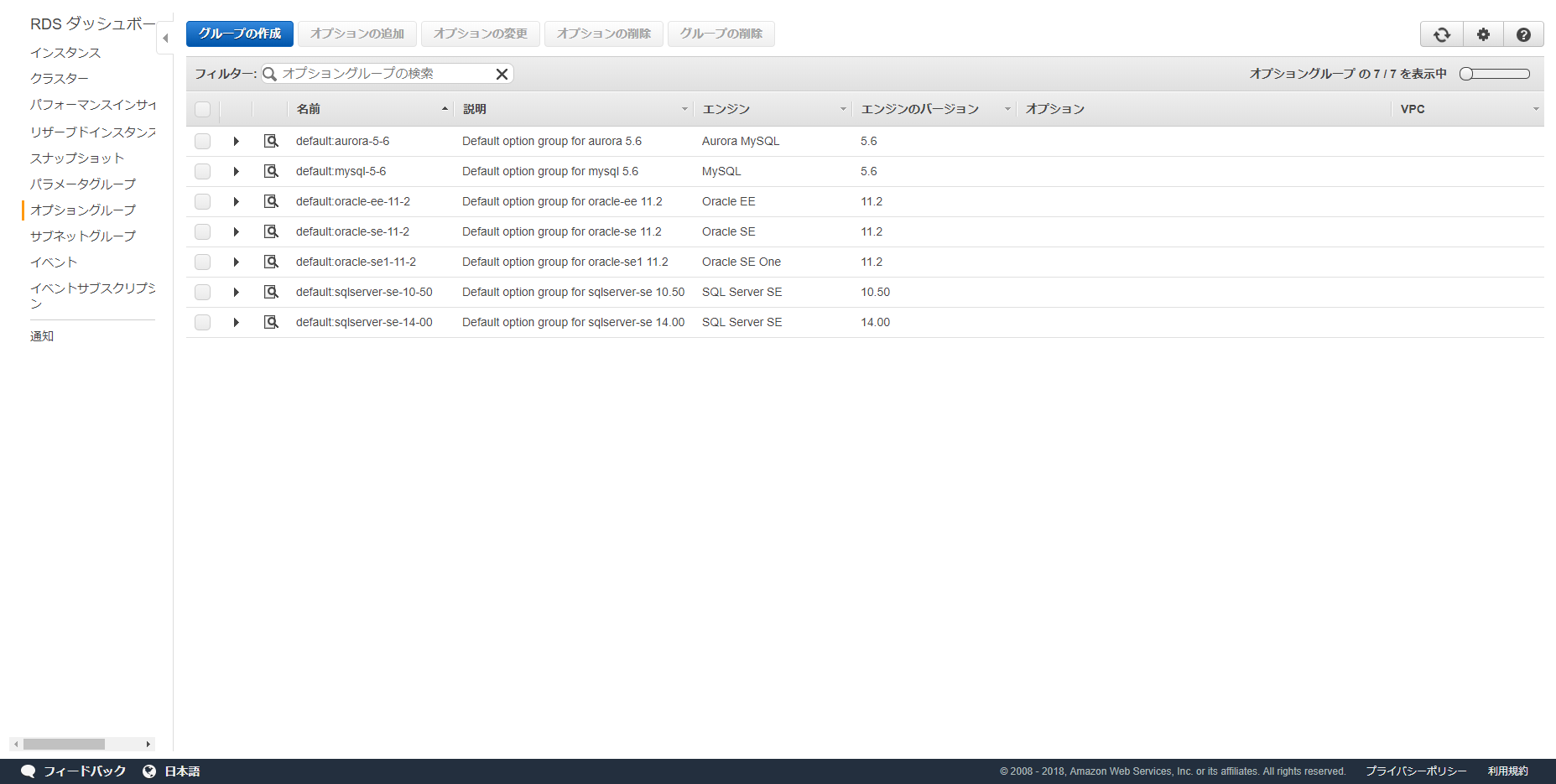The image size is (1556, 784).
Task: Open VPC column sort arrow
Action: 1536,109
